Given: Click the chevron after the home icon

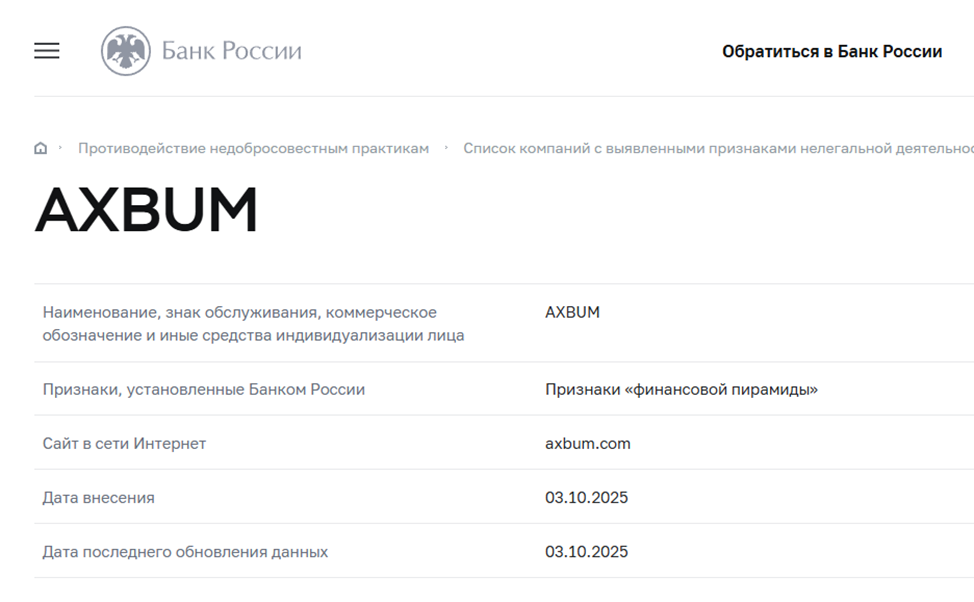Looking at the screenshot, I should [x=60, y=148].
